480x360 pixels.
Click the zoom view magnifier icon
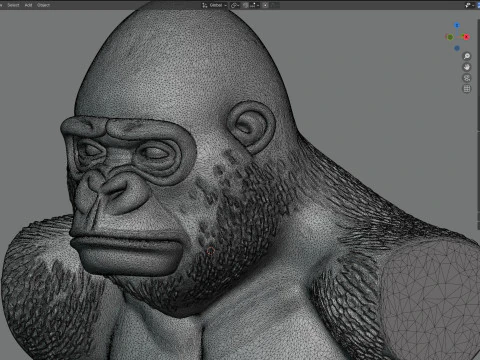click(467, 56)
